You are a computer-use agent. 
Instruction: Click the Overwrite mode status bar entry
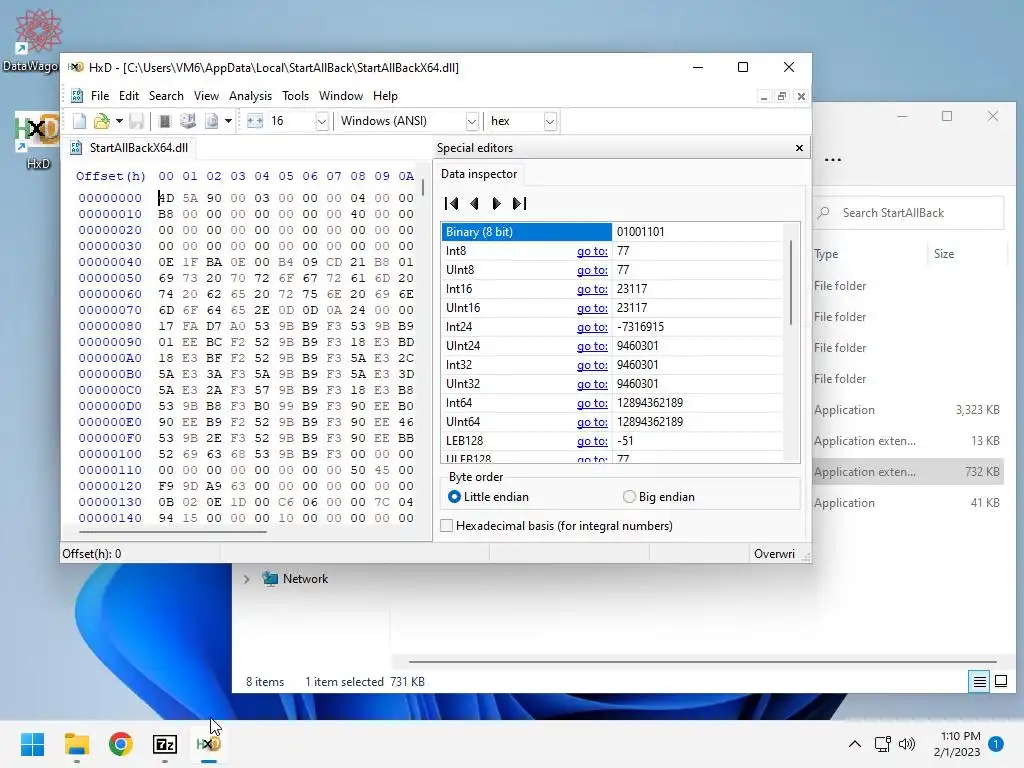pyautogui.click(x=775, y=554)
